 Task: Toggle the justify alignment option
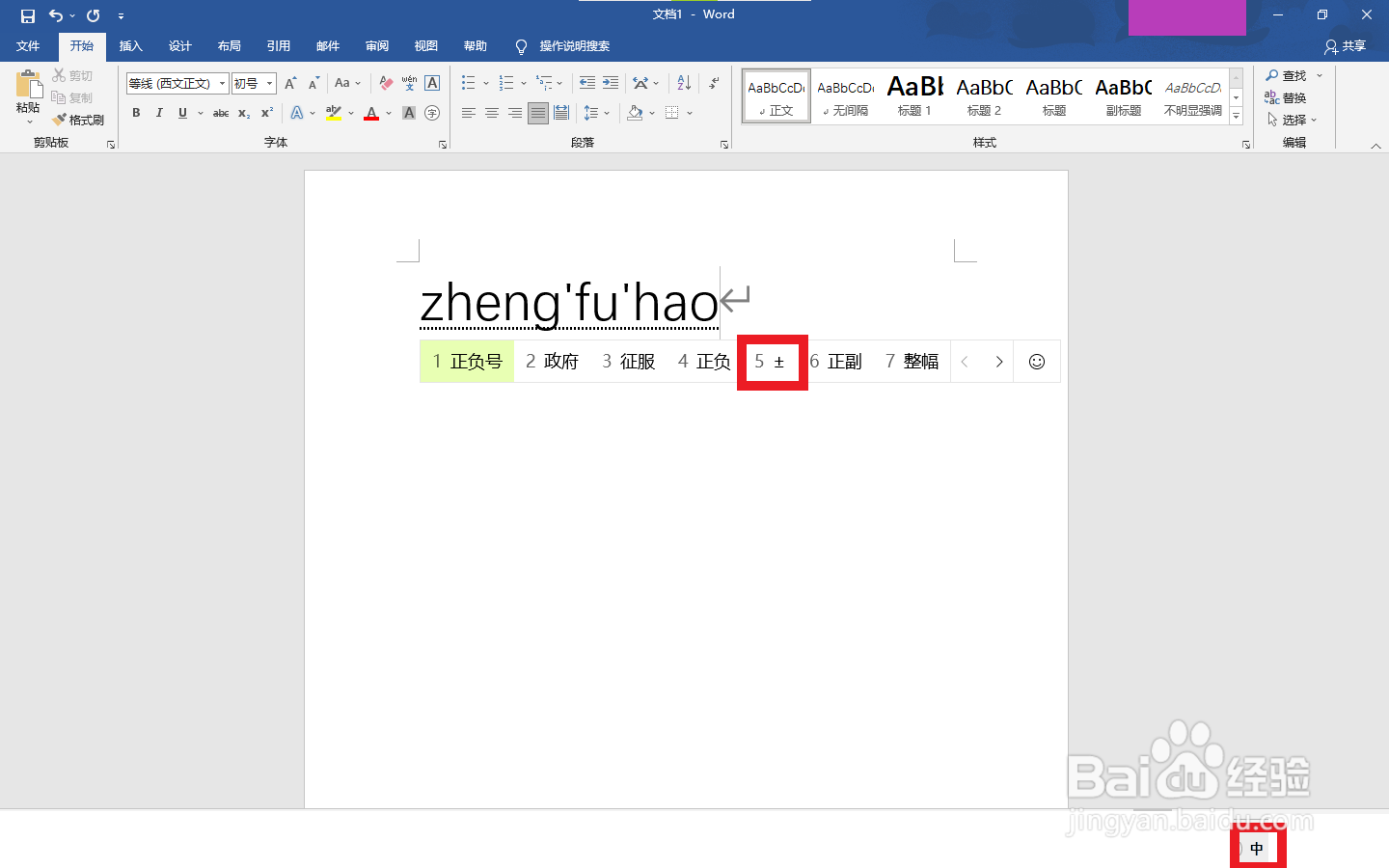click(x=537, y=113)
